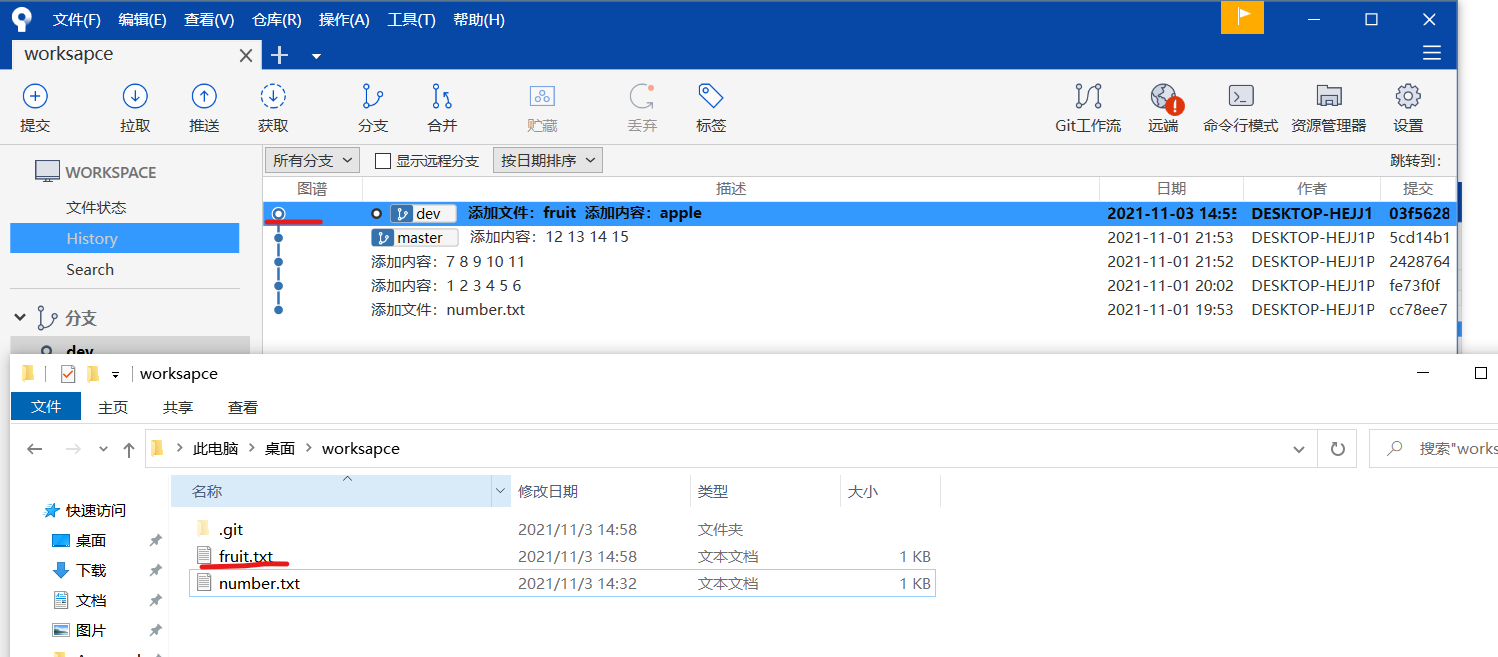Image resolution: width=1498 pixels, height=657 pixels.
Task: Open the 按日期排序 dropdown
Action: (548, 160)
